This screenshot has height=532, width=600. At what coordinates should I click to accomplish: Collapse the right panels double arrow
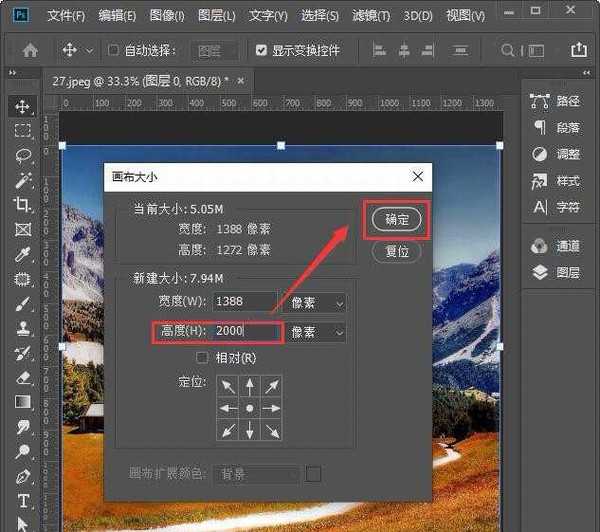[587, 73]
